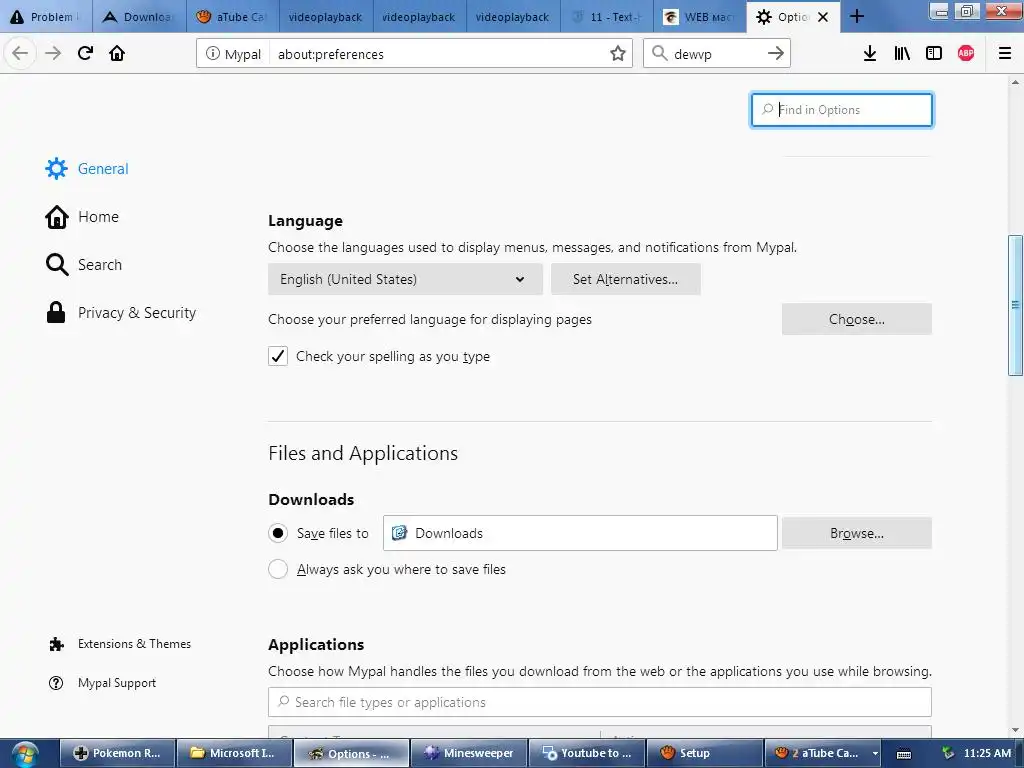Image resolution: width=1024 pixels, height=768 pixels.
Task: Open Youtube to taskbar window
Action: click(586, 754)
